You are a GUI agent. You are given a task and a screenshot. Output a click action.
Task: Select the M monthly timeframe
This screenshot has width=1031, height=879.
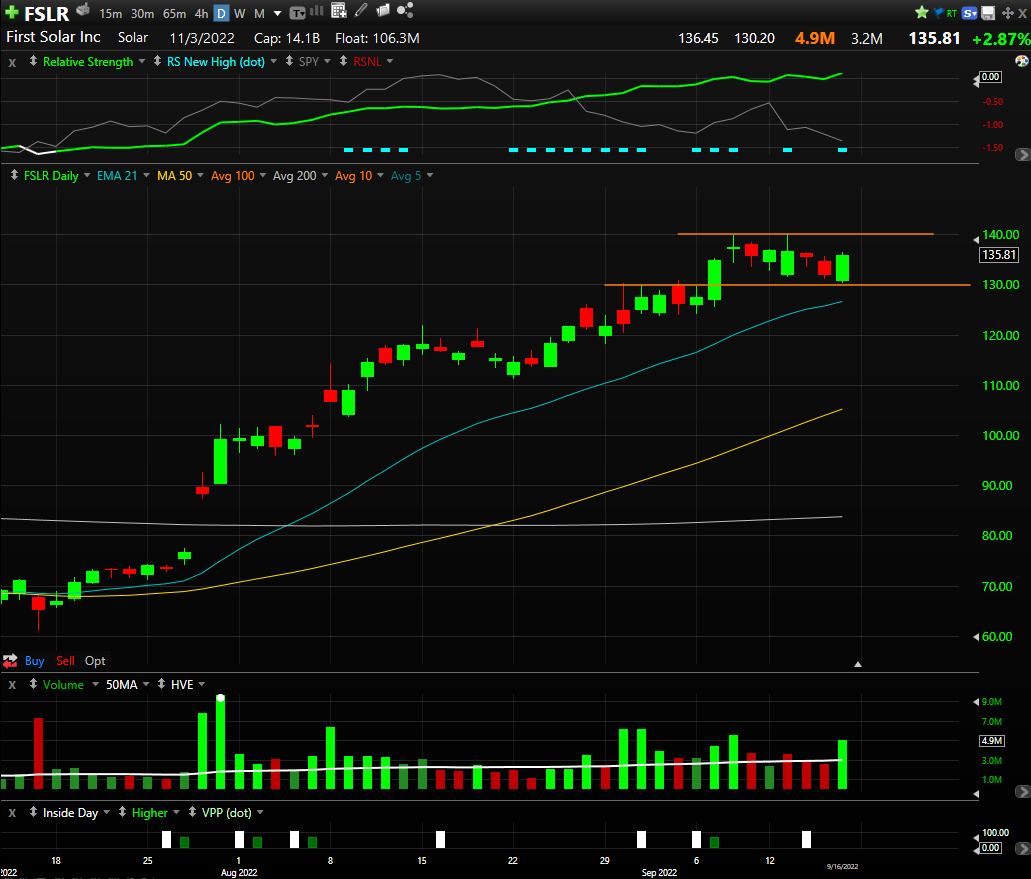tap(259, 14)
